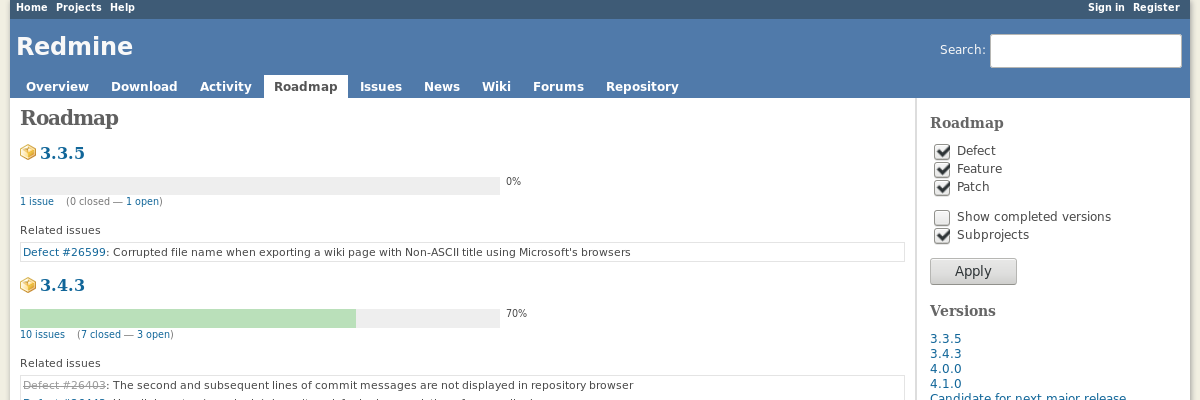The height and width of the screenshot is (400, 1200).
Task: Click the package icon beside version 3.4.3
Action: [28, 285]
